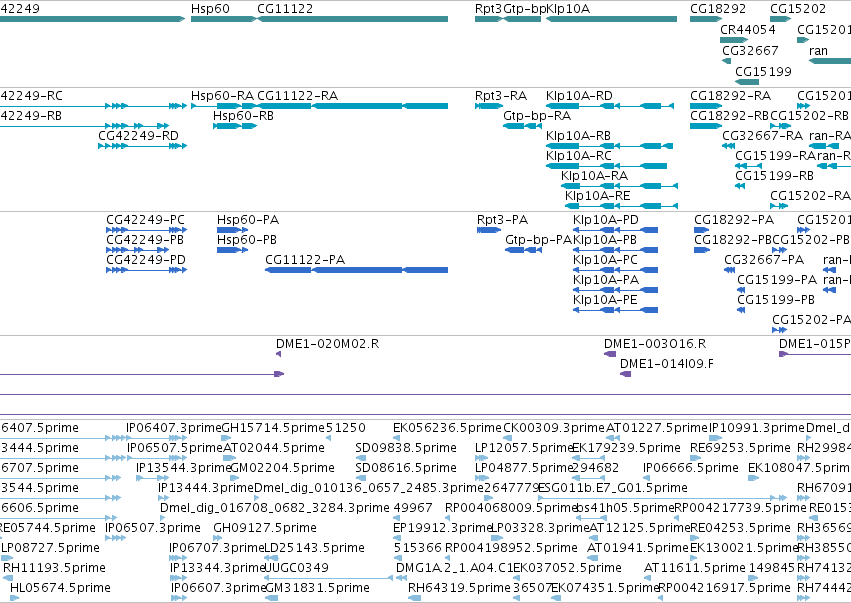This screenshot has width=851, height=603.
Task: Click transcript Gtp-bp-RA
Action: pos(522,126)
